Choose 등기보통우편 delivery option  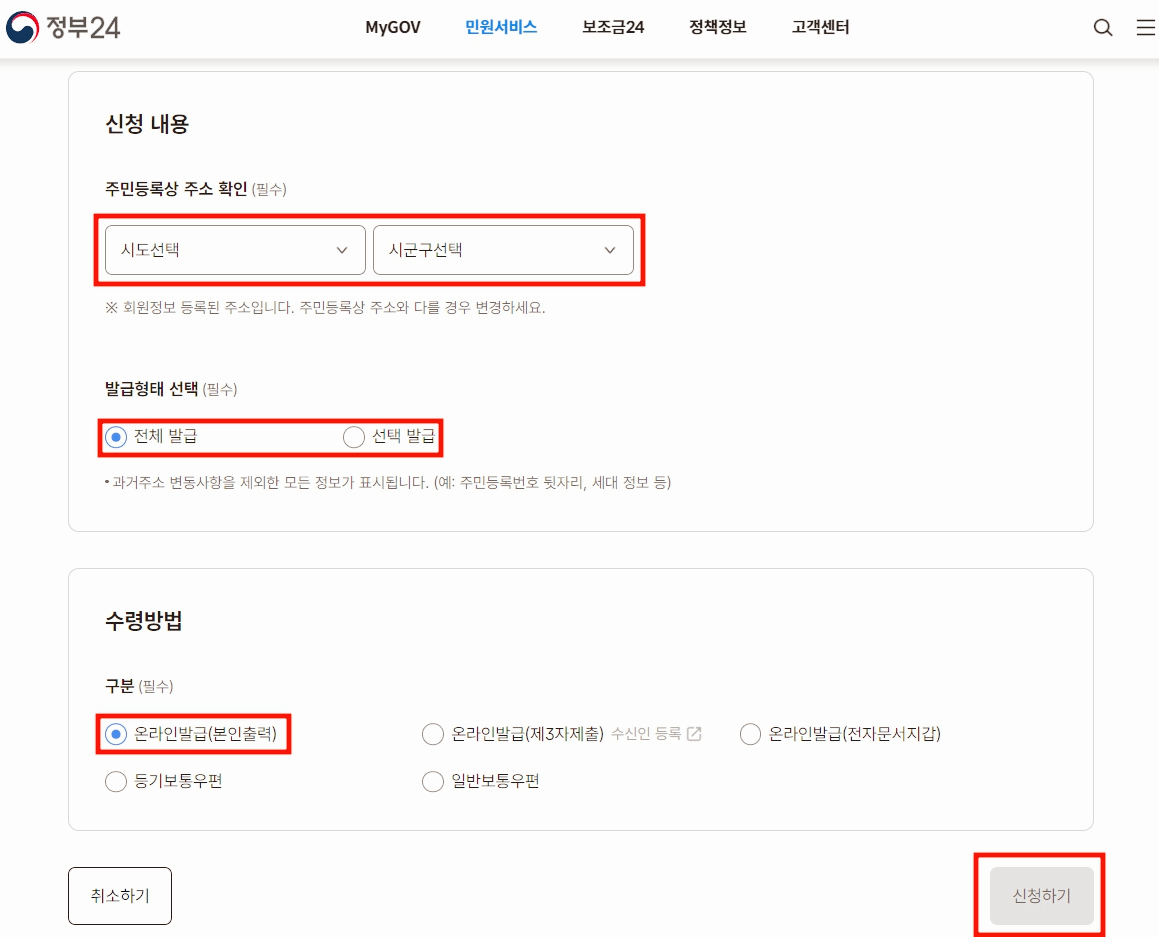(x=115, y=781)
